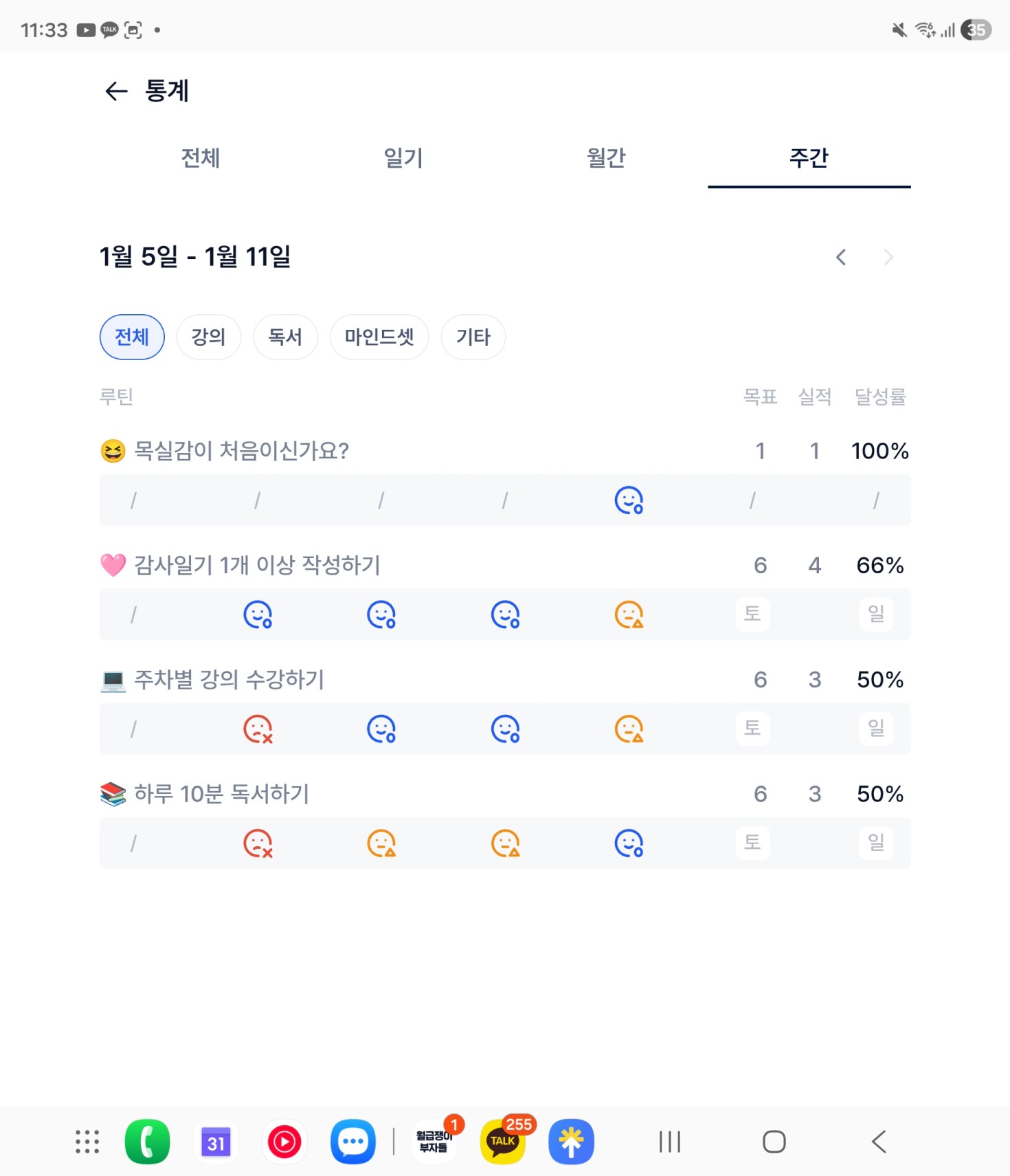Go to the next week
The height and width of the screenshot is (1176, 1010).
(x=888, y=257)
